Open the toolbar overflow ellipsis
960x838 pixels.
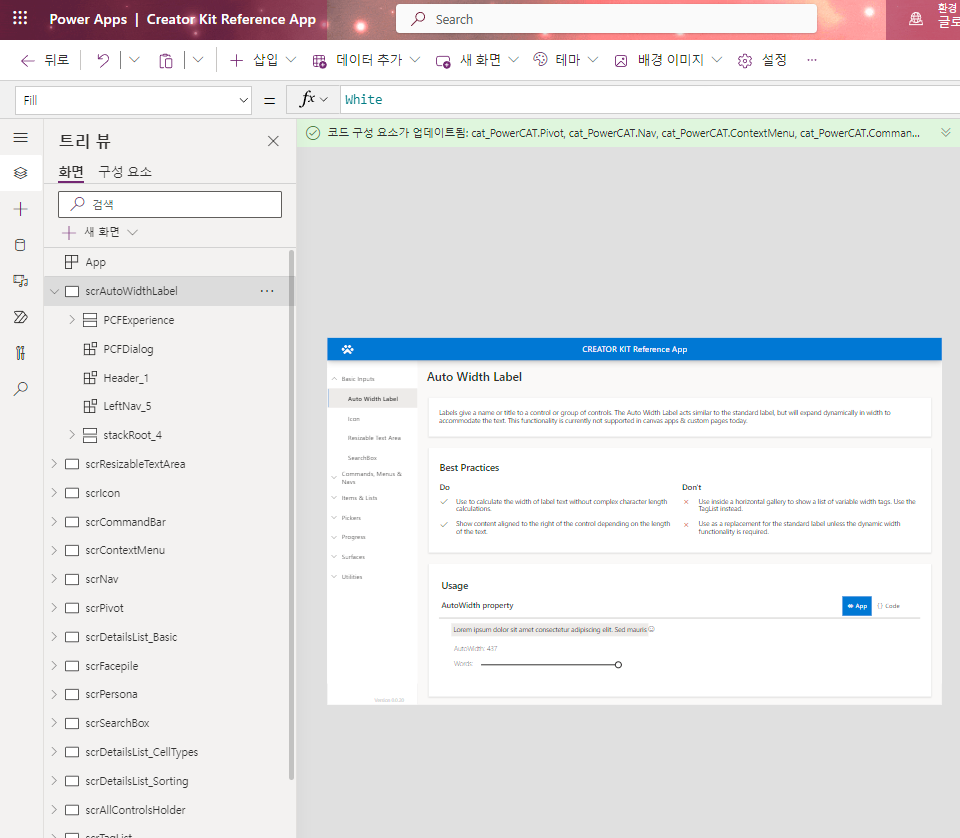(812, 60)
